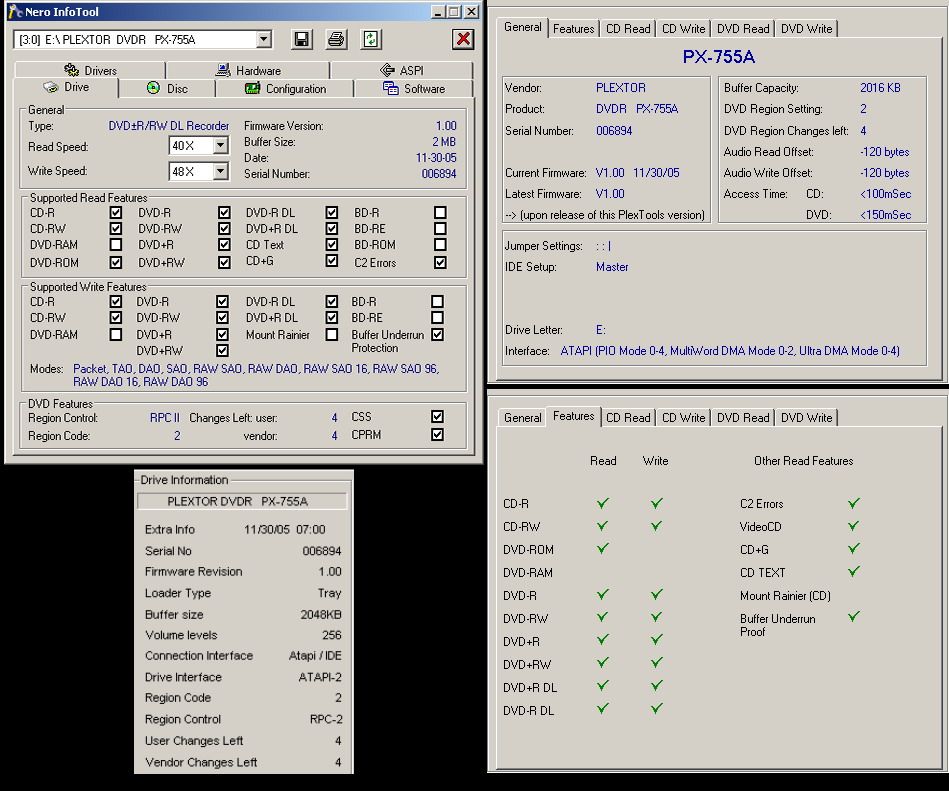Toggle the BD-ROM checkbox
This screenshot has height=791, width=949.
pos(440,245)
